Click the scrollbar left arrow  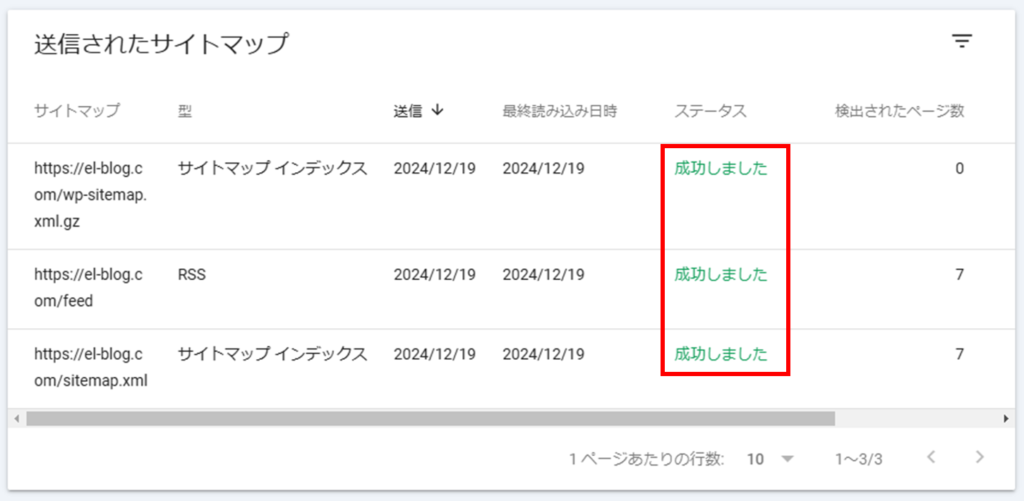pos(16,419)
